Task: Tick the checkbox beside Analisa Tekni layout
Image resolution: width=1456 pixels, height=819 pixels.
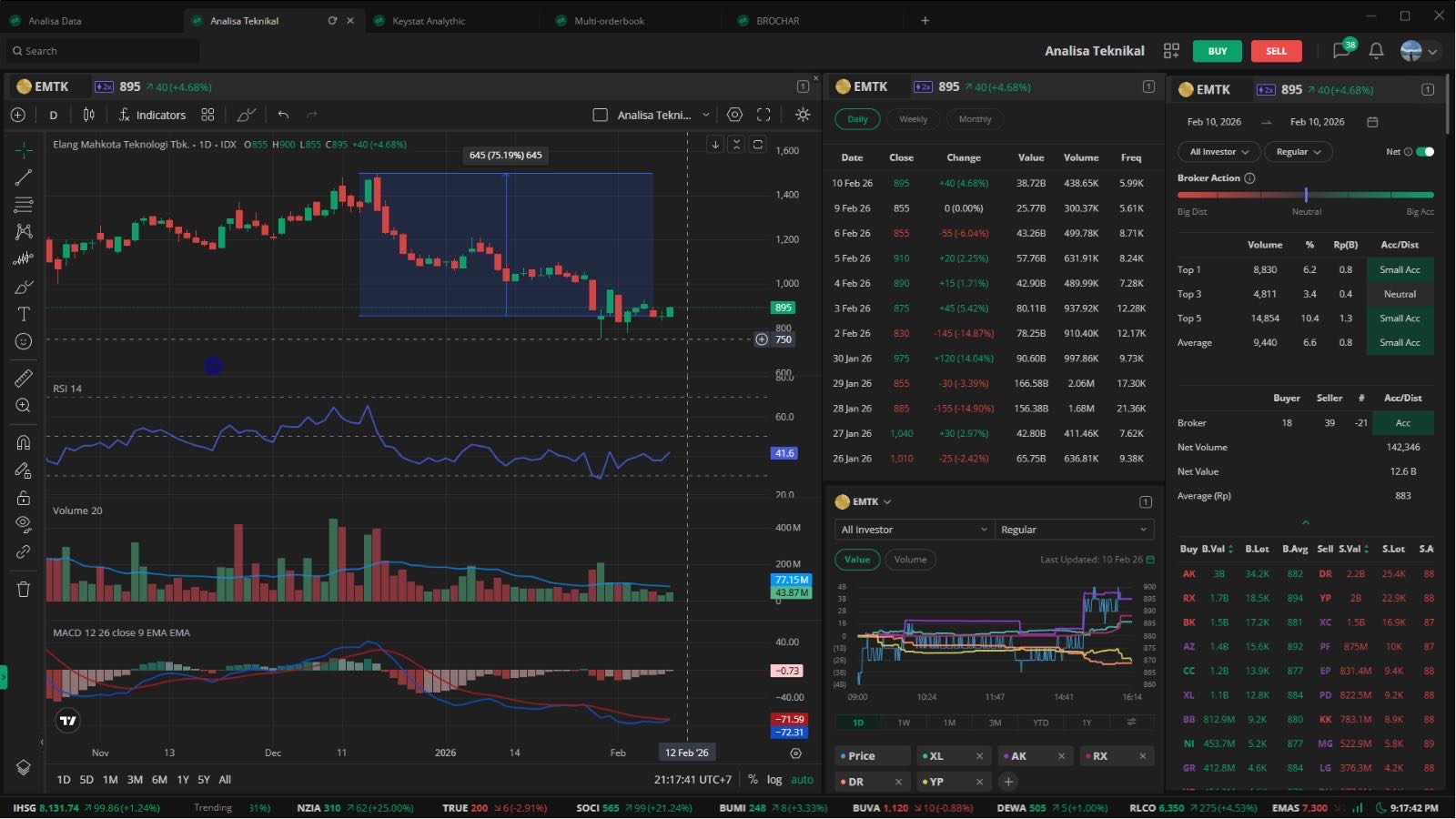Action: (x=600, y=115)
